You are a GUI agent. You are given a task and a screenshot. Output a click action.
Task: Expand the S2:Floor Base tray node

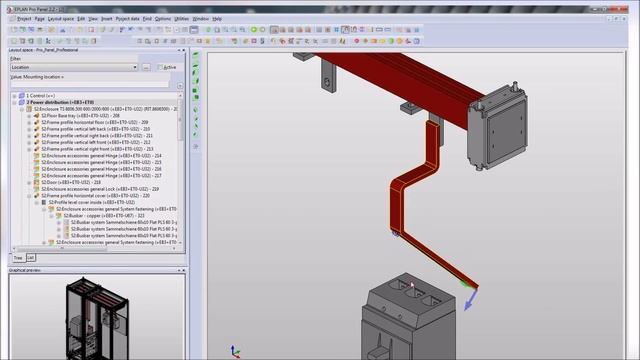[x=29, y=116]
